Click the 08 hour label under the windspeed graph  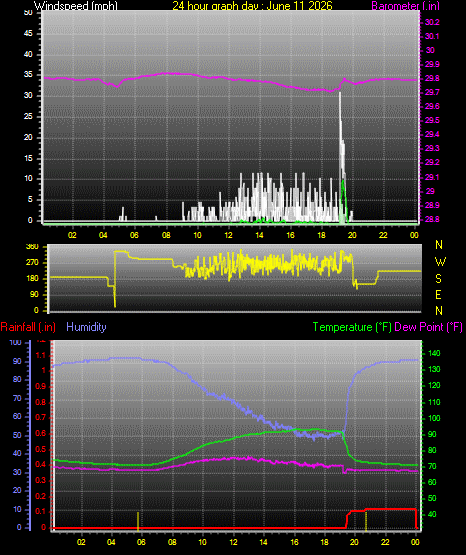click(x=166, y=235)
